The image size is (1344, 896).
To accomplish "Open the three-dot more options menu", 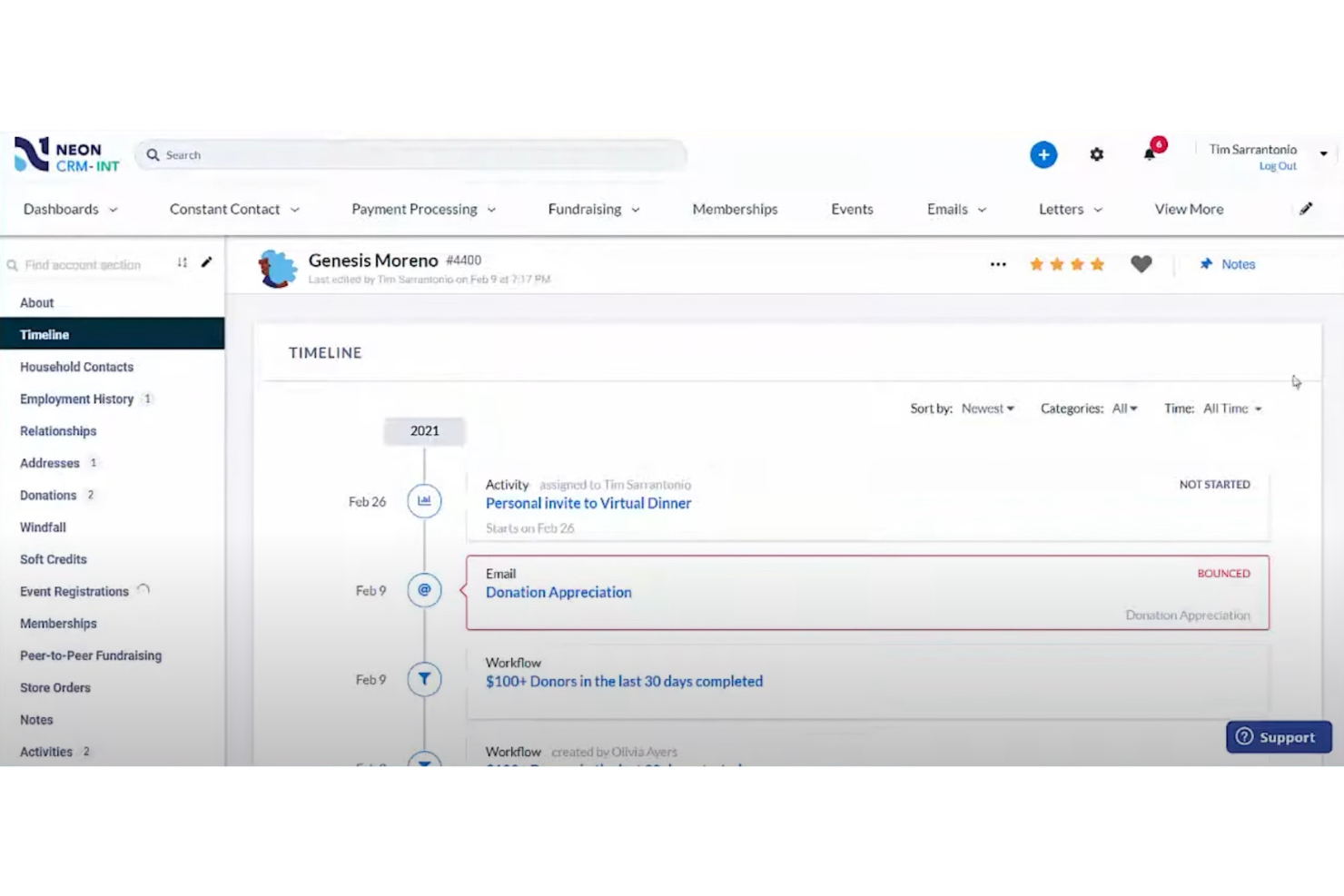I will [998, 264].
